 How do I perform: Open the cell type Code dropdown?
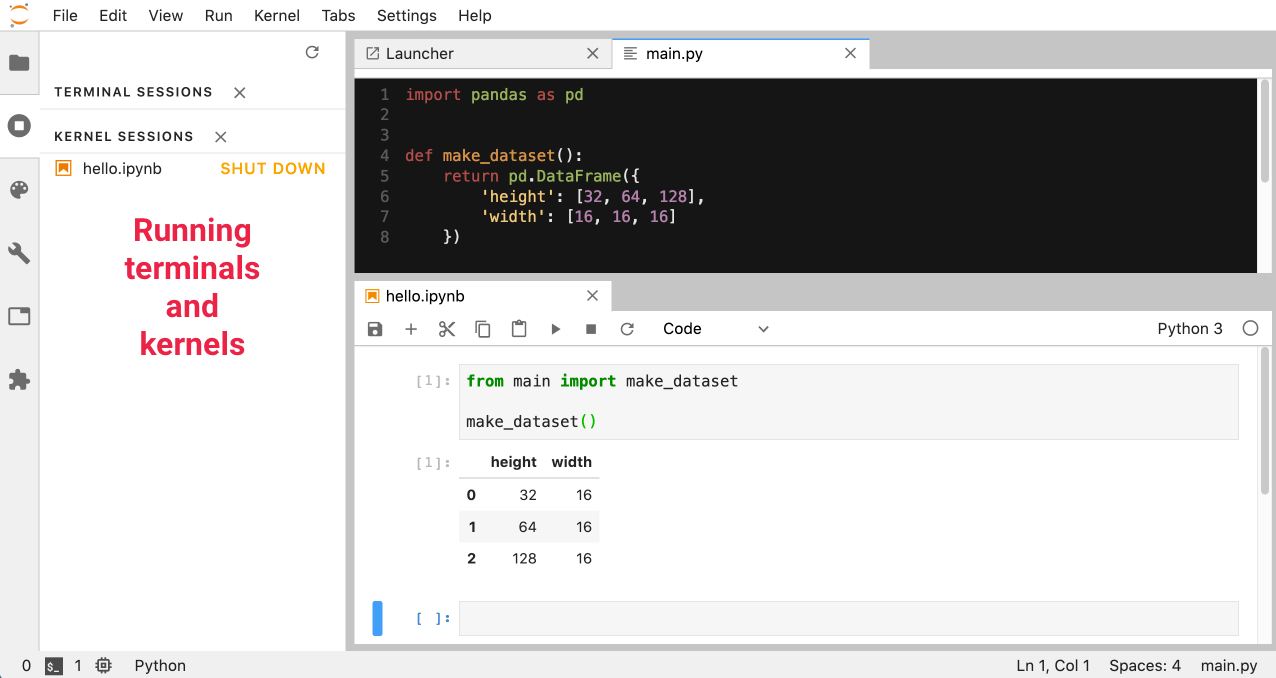715,329
